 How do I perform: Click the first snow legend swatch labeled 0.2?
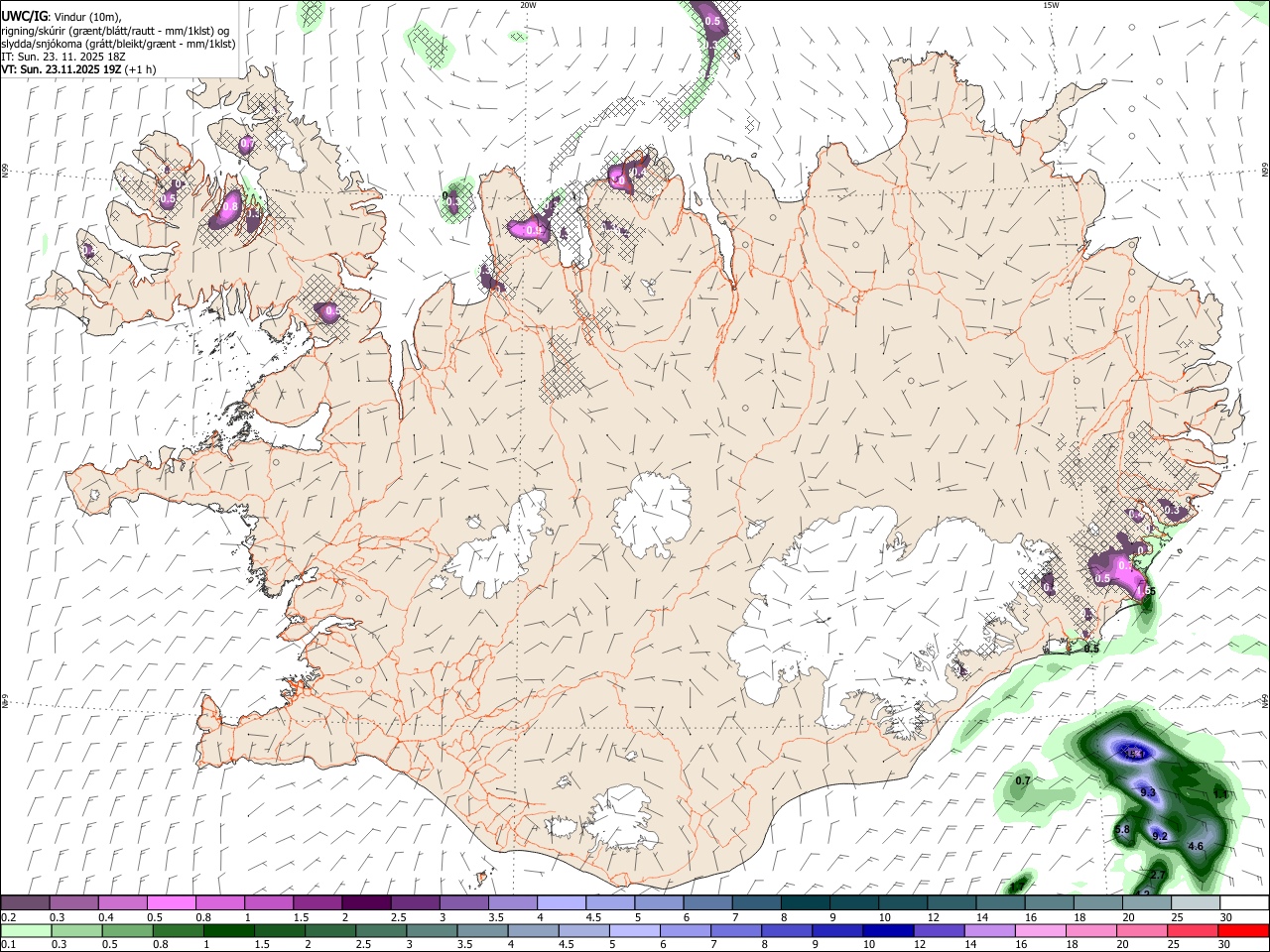pyautogui.click(x=25, y=903)
